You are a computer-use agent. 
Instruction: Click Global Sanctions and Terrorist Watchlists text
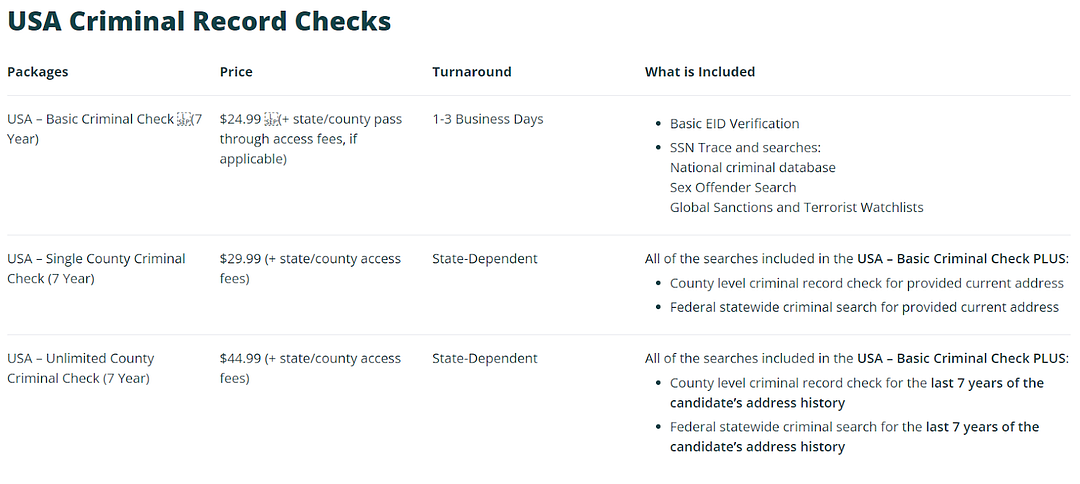coord(796,207)
